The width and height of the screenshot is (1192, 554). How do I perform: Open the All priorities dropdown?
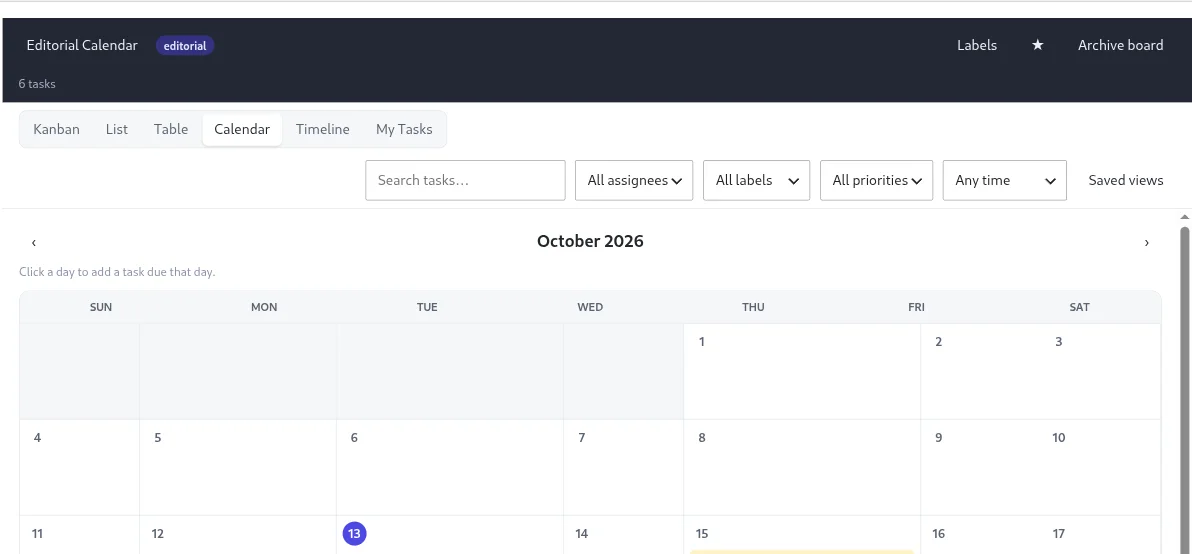point(877,180)
